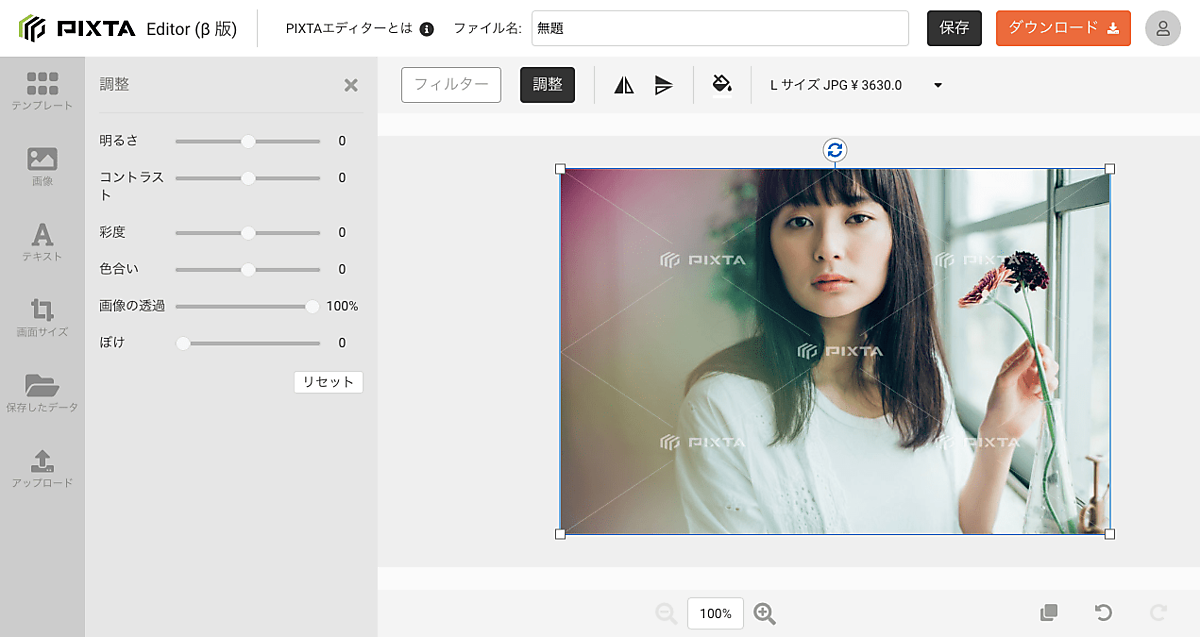Open the 画像 images panel
Screen dimensions: 1200x637
click(42, 166)
